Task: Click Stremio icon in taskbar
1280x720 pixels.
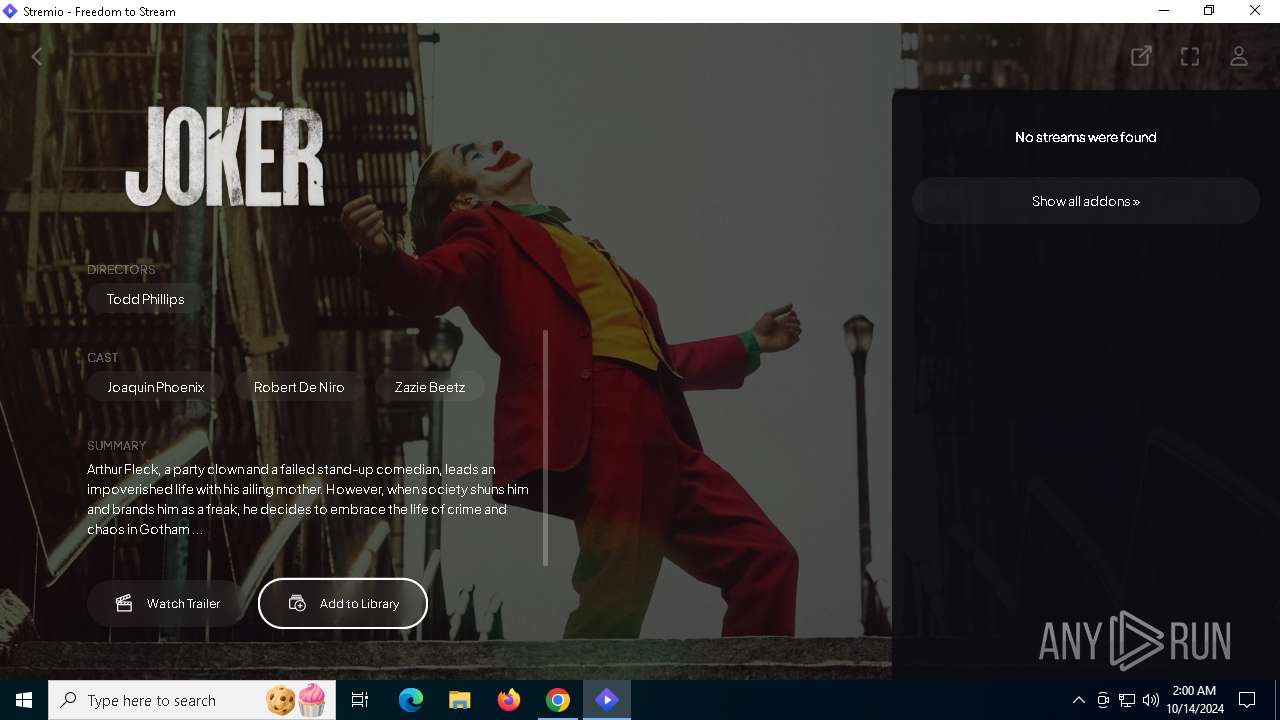Action: (x=607, y=700)
